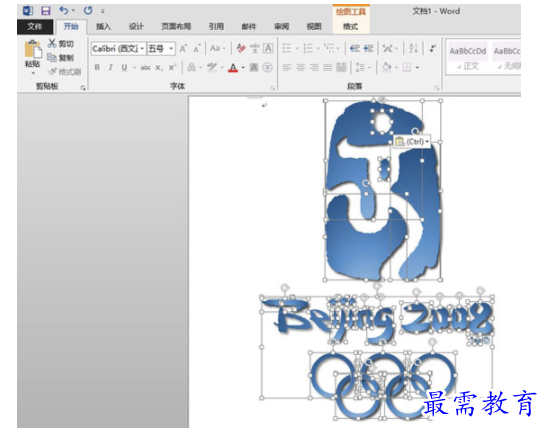Click the 剪切 (Cut) button
The image size is (545, 435).
coord(61,43)
